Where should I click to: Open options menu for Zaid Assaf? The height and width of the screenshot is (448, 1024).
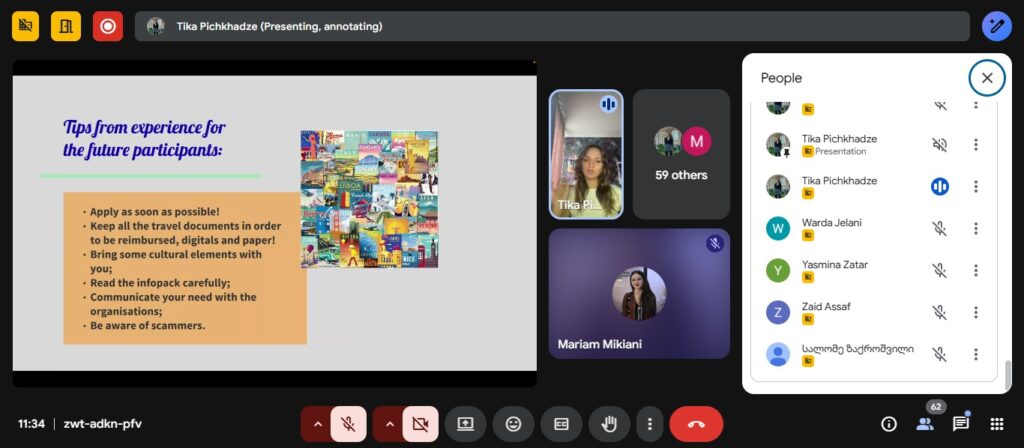point(976,312)
